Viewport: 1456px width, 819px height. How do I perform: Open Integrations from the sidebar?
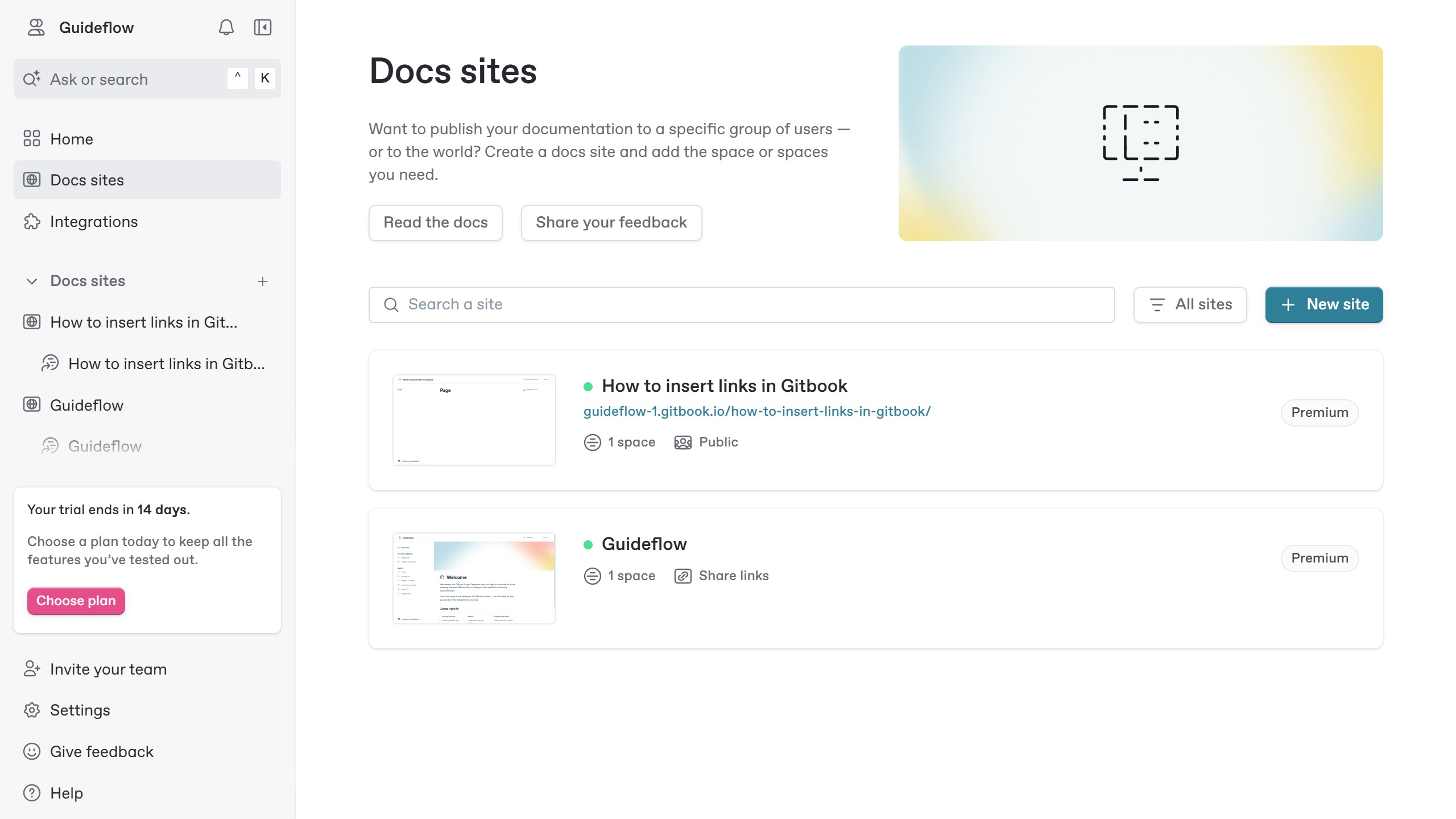click(147, 221)
